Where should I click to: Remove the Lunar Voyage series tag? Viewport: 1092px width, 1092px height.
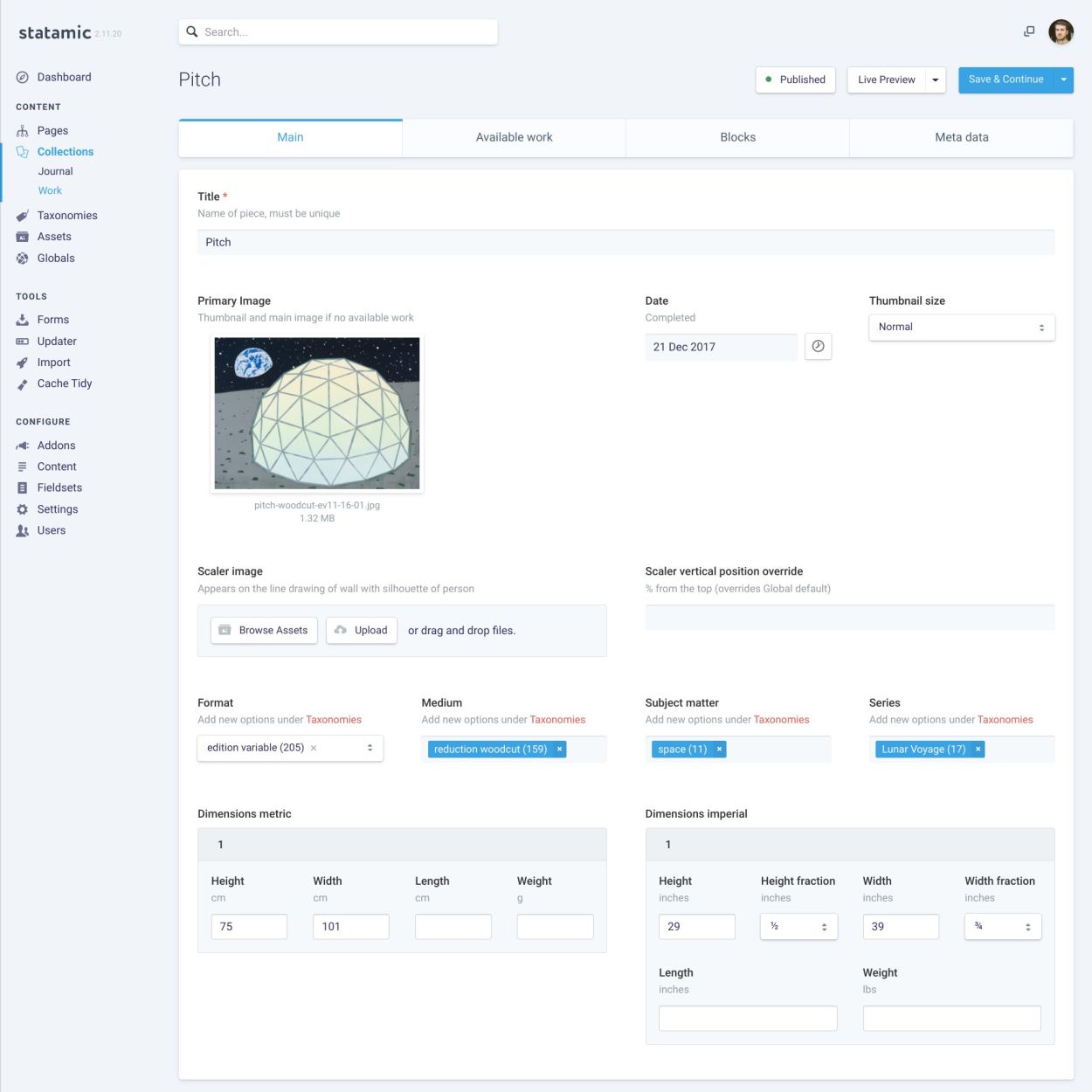978,750
